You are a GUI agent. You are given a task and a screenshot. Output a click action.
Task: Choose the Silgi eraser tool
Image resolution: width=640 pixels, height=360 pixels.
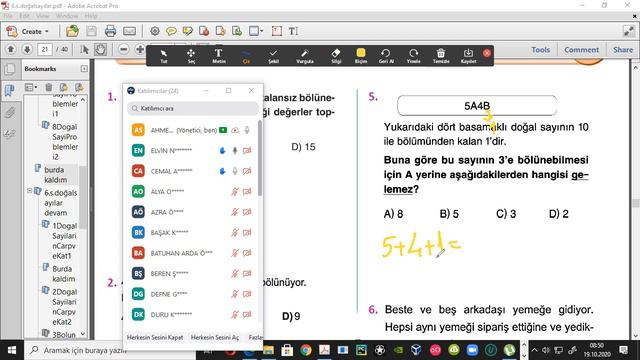pyautogui.click(x=336, y=56)
